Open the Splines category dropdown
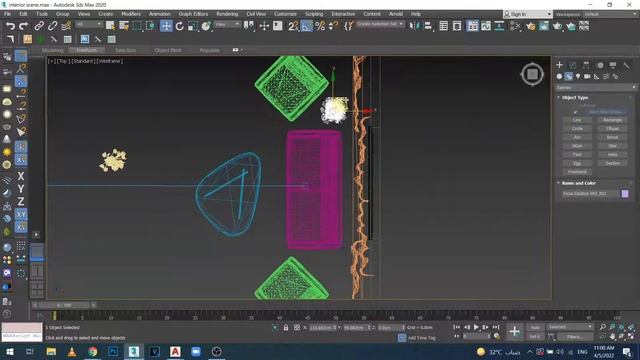The image size is (640, 360). click(x=596, y=87)
